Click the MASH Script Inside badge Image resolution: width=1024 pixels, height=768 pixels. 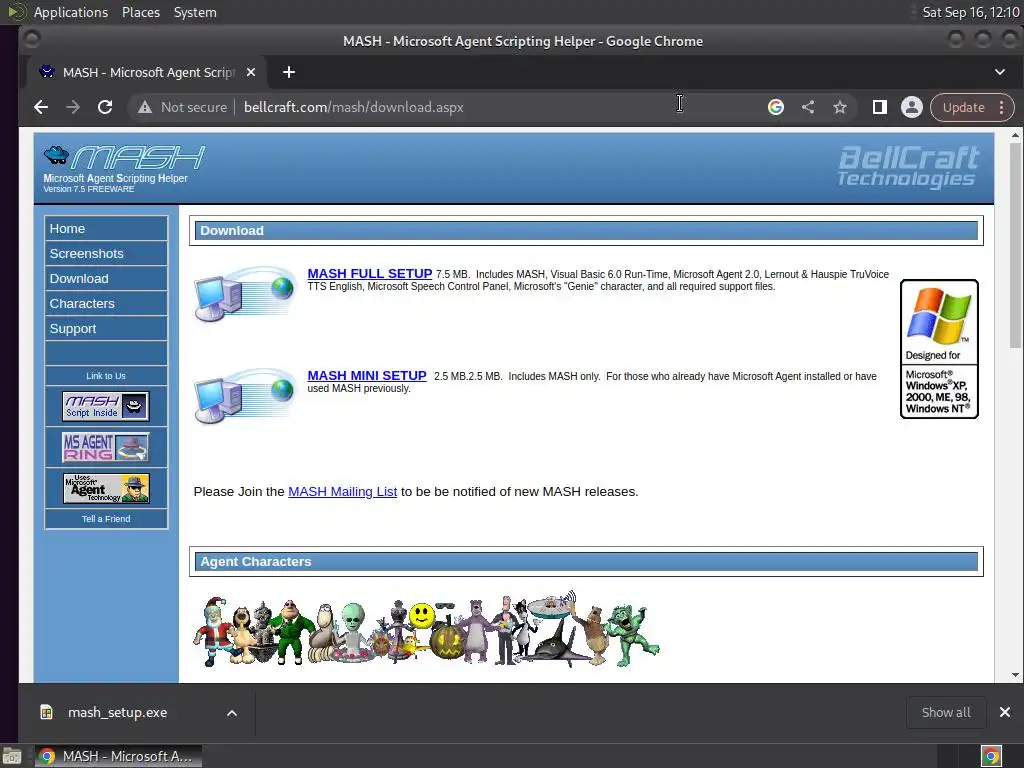[x=106, y=406]
